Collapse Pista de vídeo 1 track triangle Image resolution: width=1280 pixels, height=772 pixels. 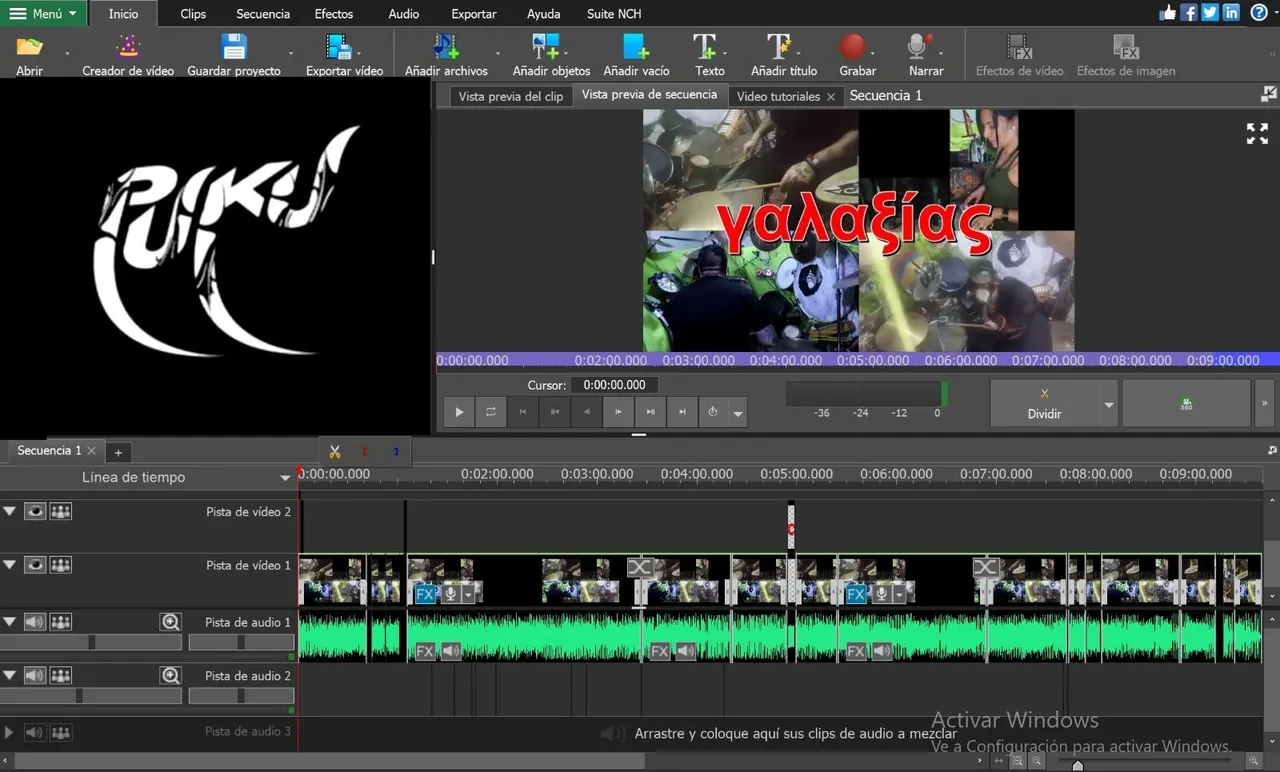pos(10,565)
